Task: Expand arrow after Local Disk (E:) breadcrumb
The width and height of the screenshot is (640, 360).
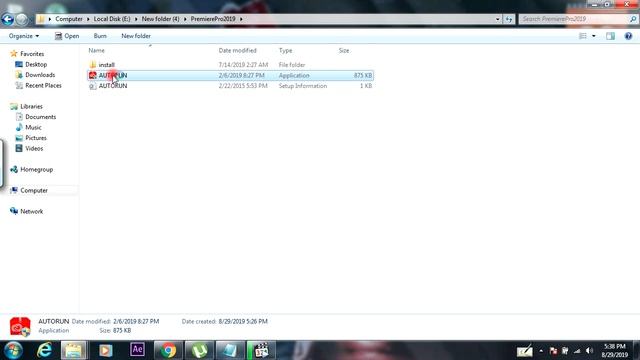Action: 136,19
